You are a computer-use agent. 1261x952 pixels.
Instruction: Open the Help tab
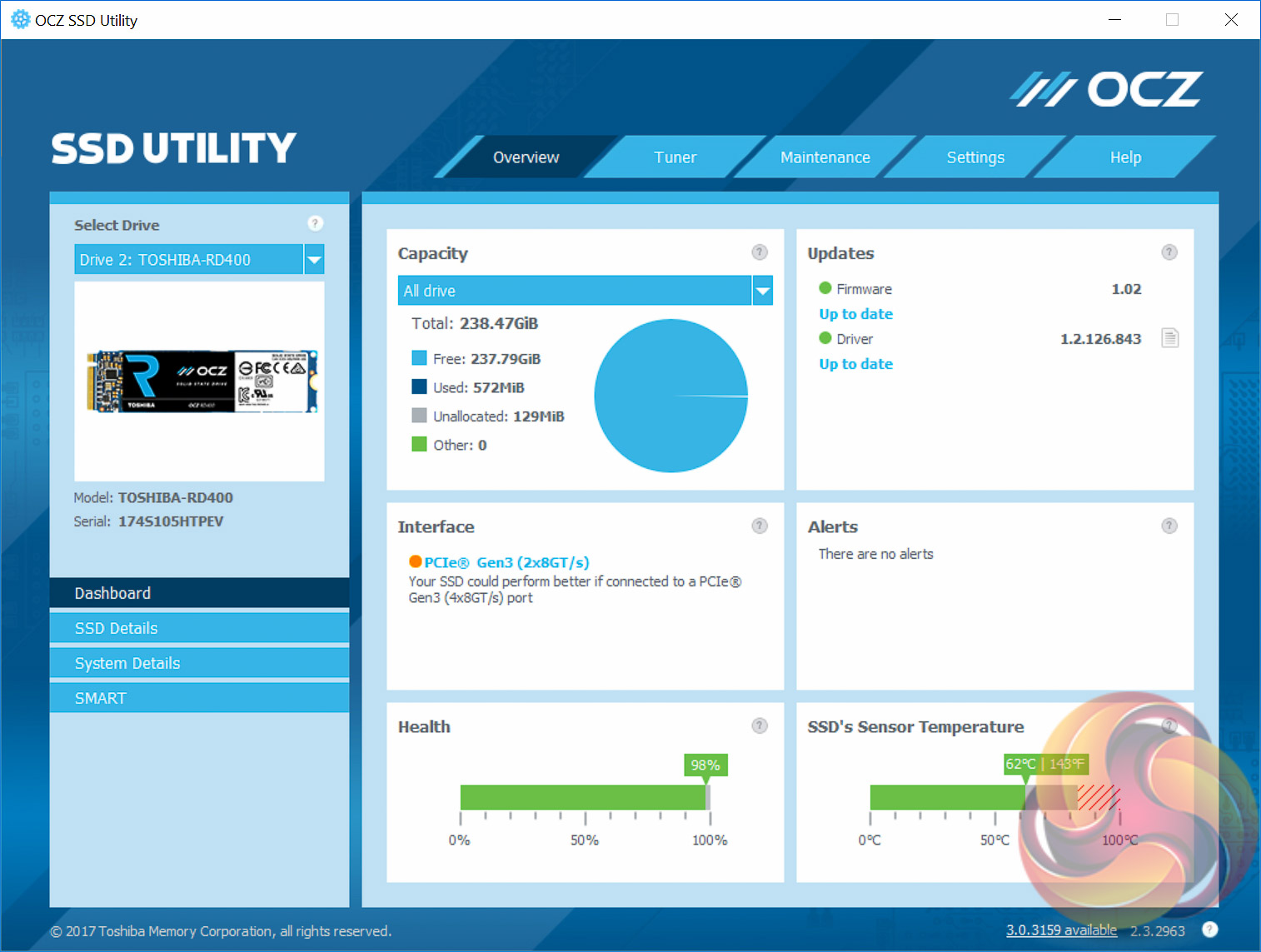click(1125, 157)
